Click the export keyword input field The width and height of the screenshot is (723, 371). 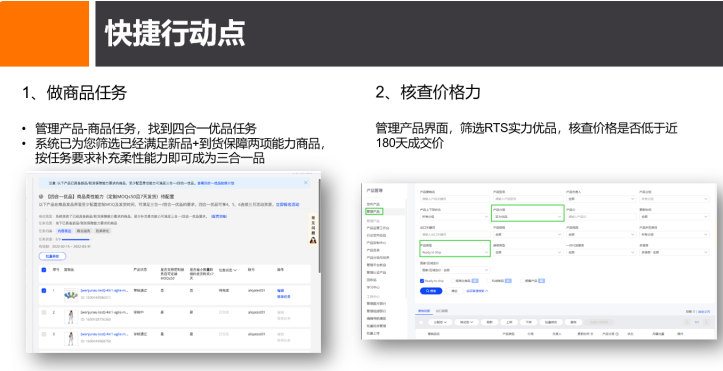point(454,235)
